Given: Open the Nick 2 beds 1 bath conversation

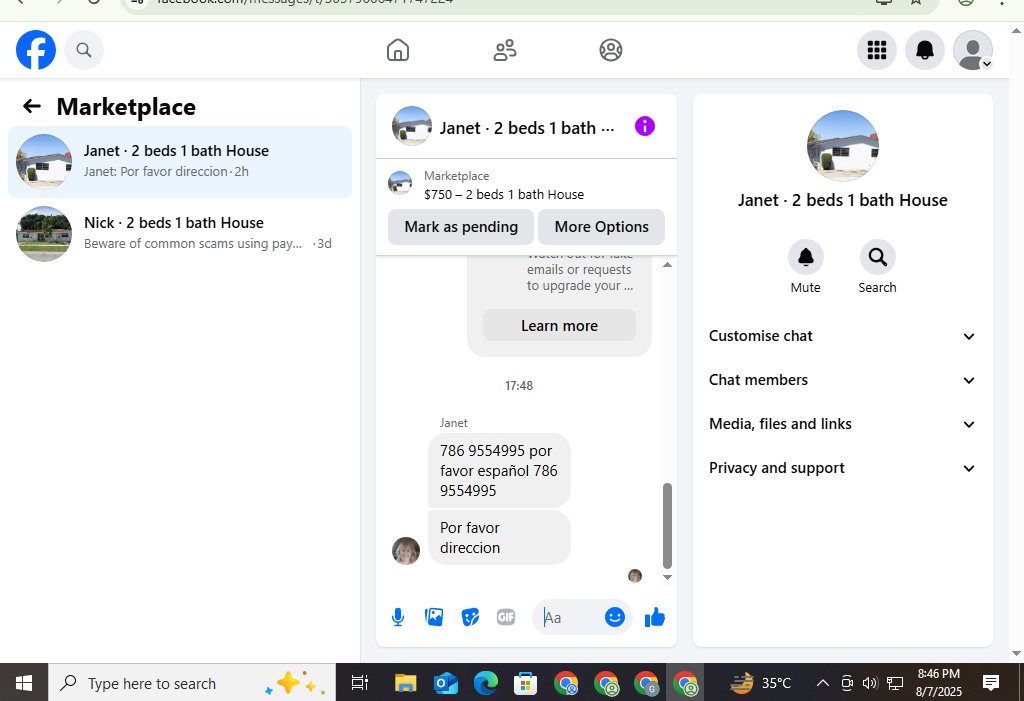Looking at the screenshot, I should pos(180,233).
